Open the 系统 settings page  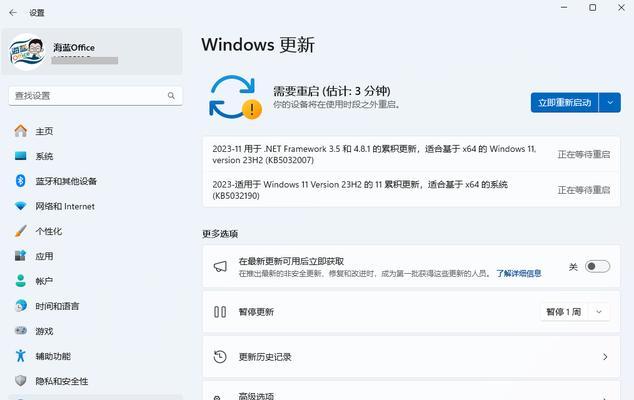[x=44, y=156]
